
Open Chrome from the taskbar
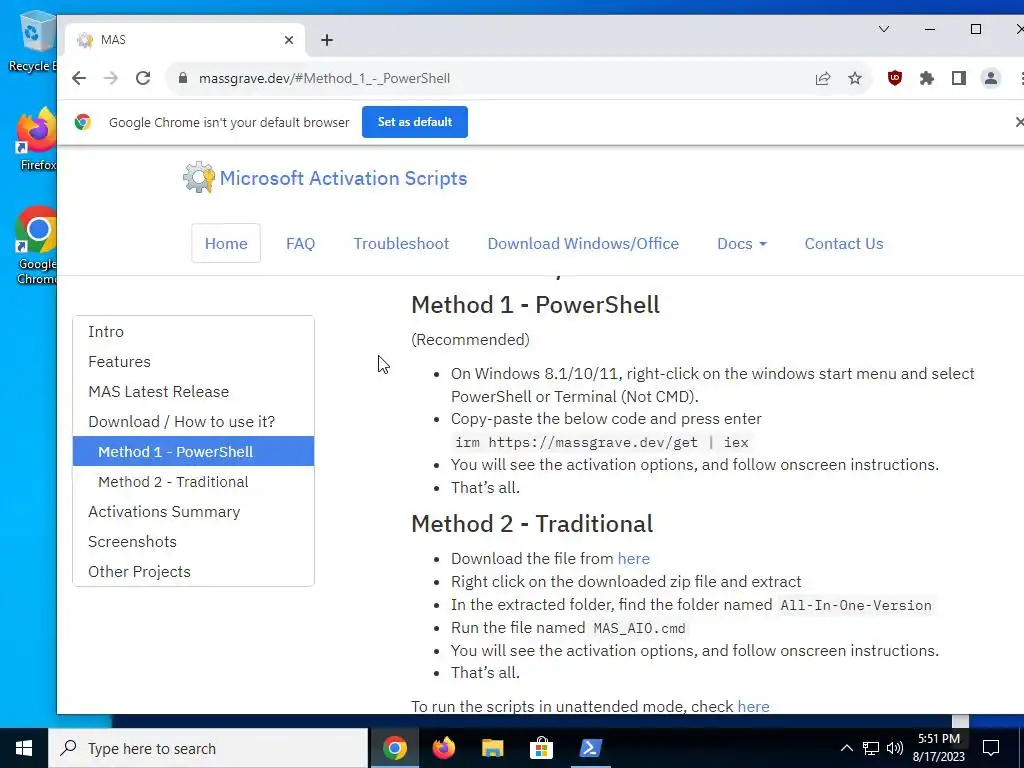tap(394, 748)
